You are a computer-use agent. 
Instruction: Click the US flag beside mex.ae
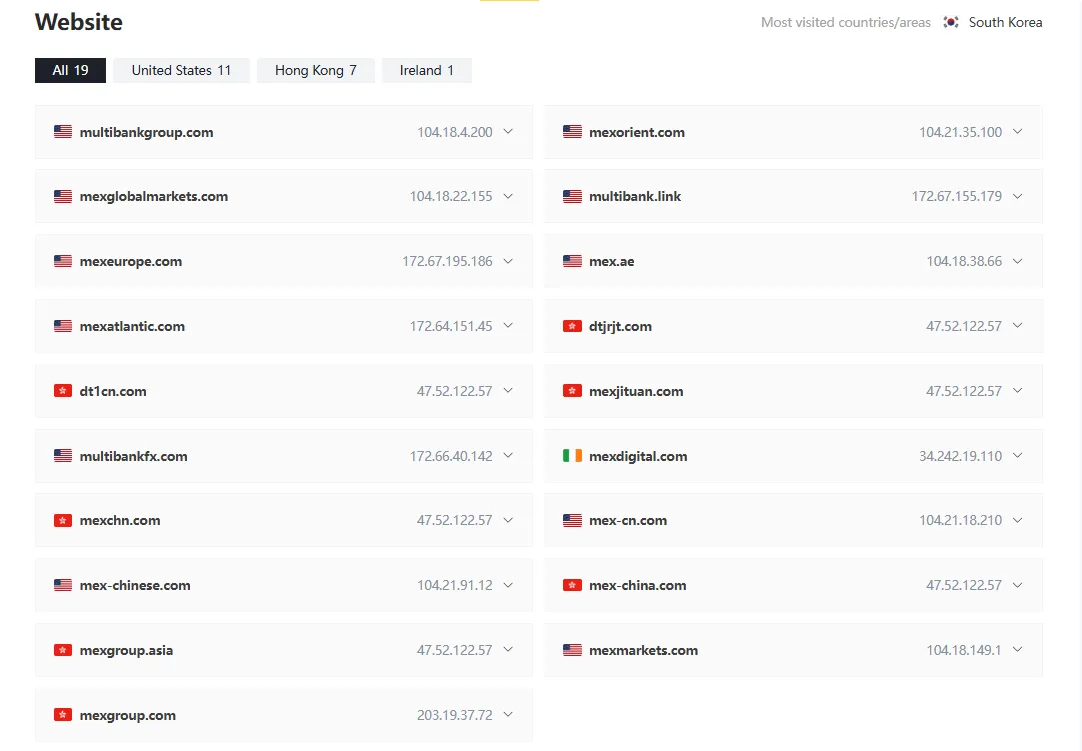pyautogui.click(x=572, y=262)
